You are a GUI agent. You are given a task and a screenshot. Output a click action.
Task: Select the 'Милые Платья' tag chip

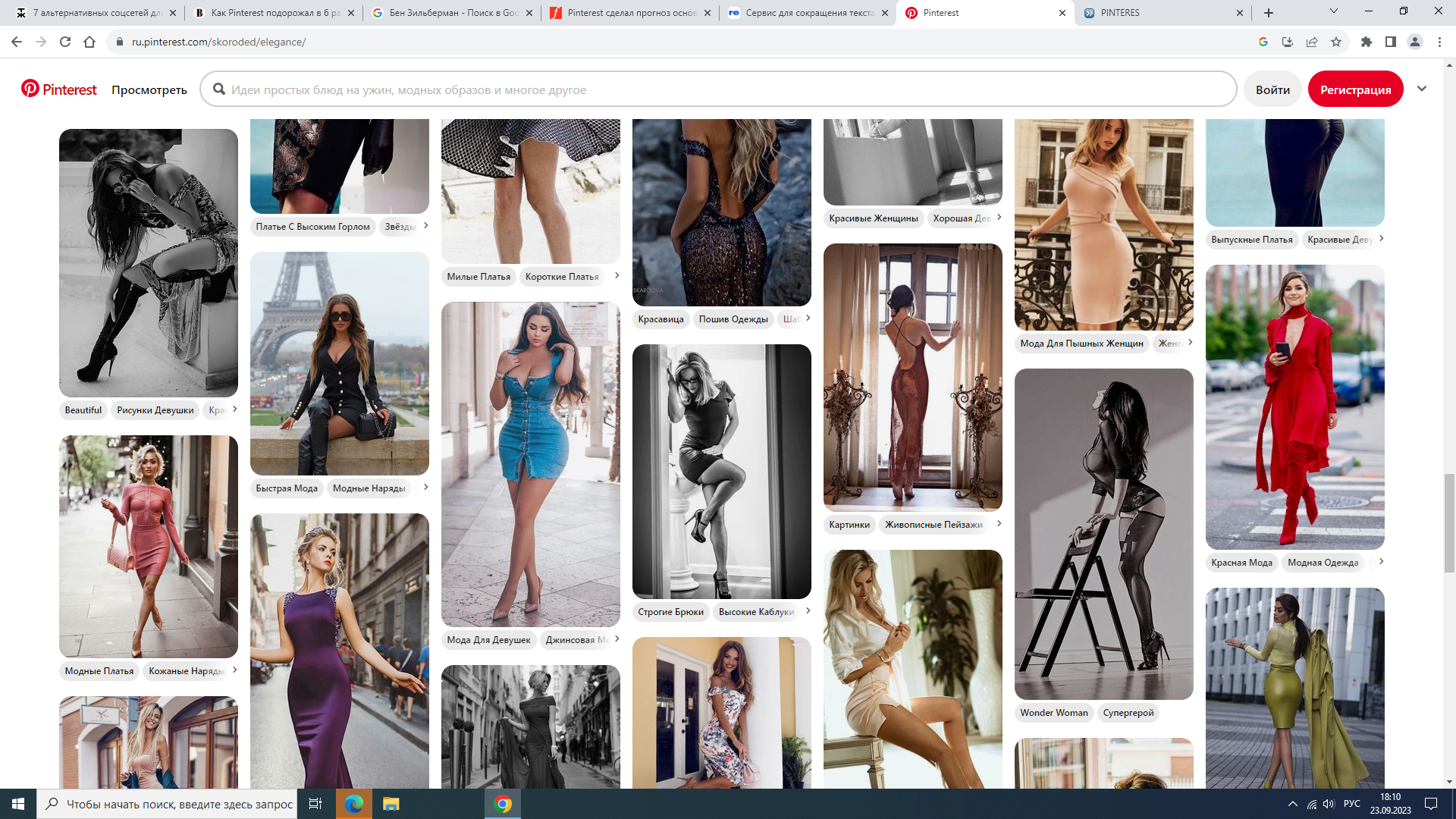click(479, 277)
